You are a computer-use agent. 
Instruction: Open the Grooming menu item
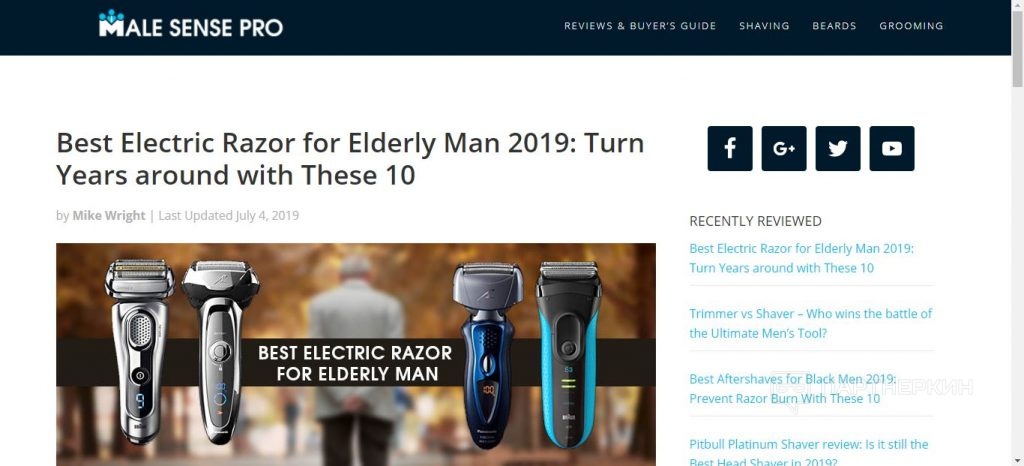[x=911, y=26]
